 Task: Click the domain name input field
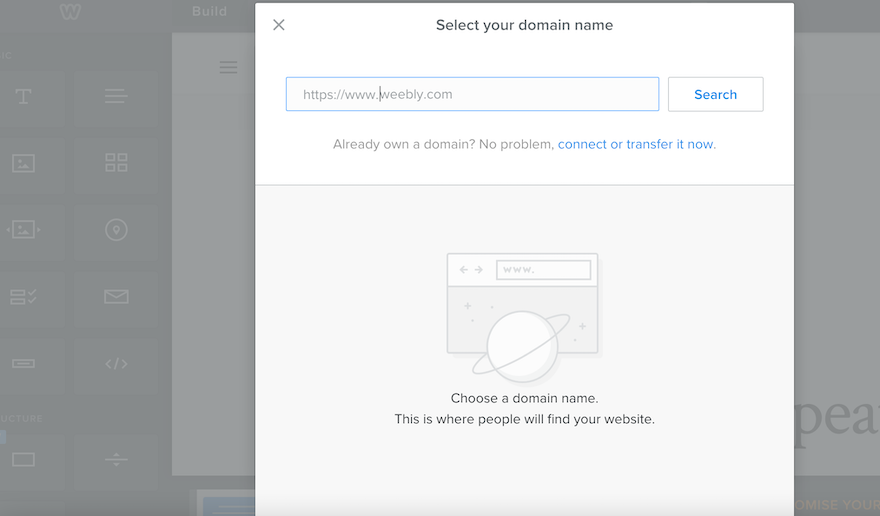(x=472, y=94)
